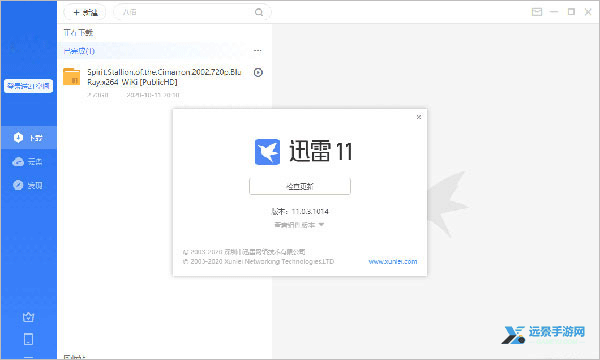Select the Spirit.Stallion.of.the.Cimarron file name
This screenshot has width=600, height=360.
coord(164,77)
